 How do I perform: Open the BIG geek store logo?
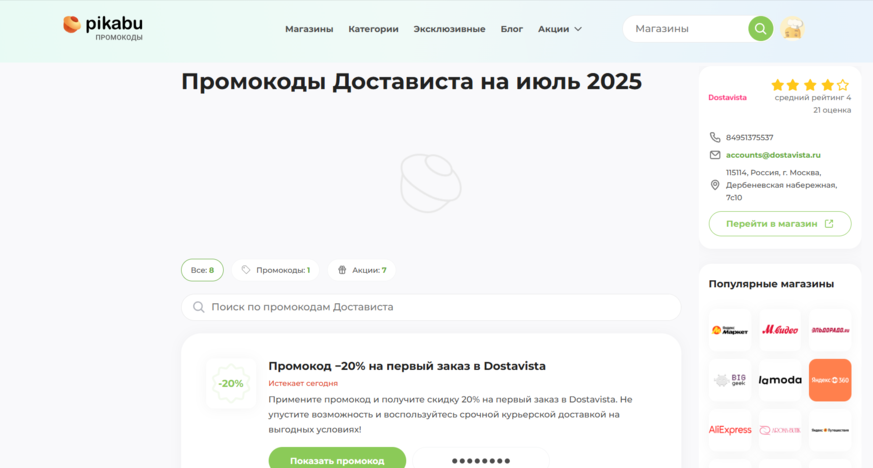[730, 380]
